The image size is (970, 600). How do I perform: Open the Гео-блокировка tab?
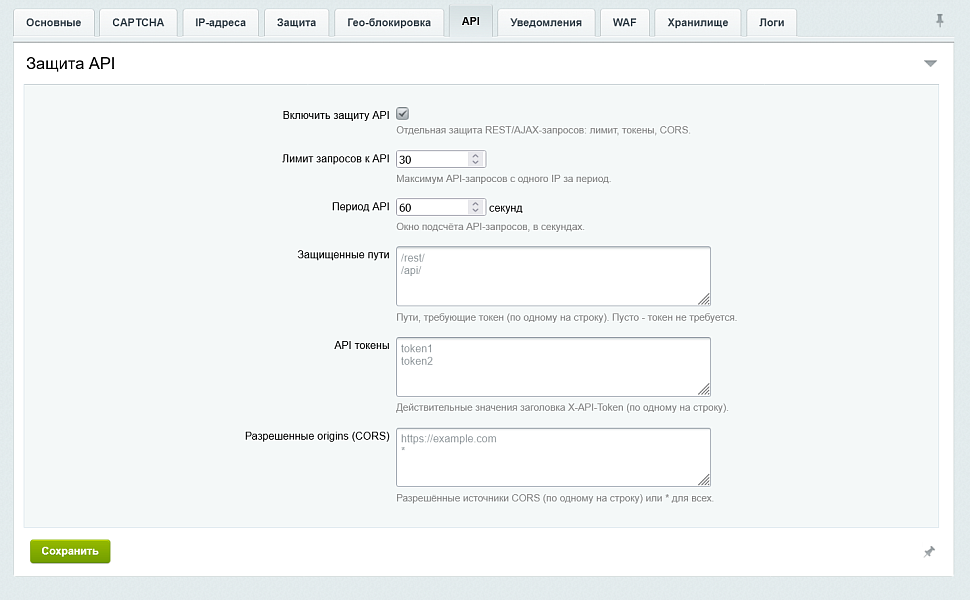(x=388, y=22)
